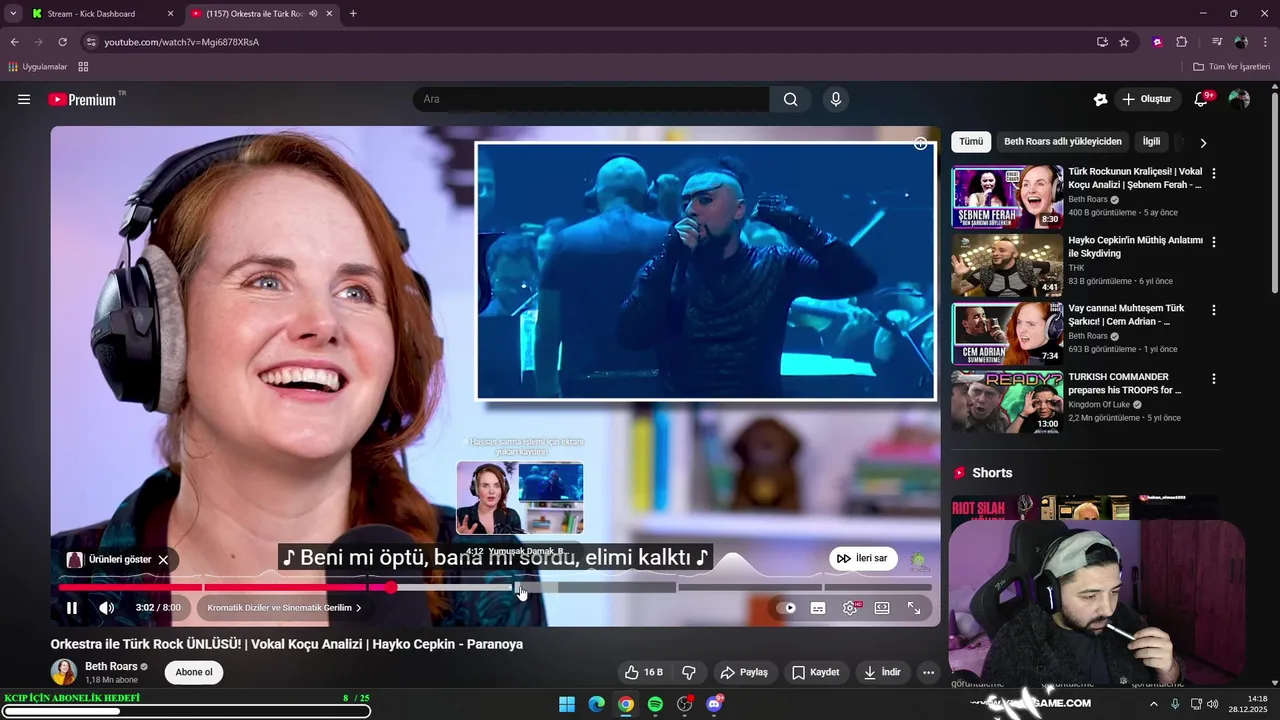Screen dimensions: 1280x720
Task: Click the İleri sar skip button
Action: [x=863, y=558]
